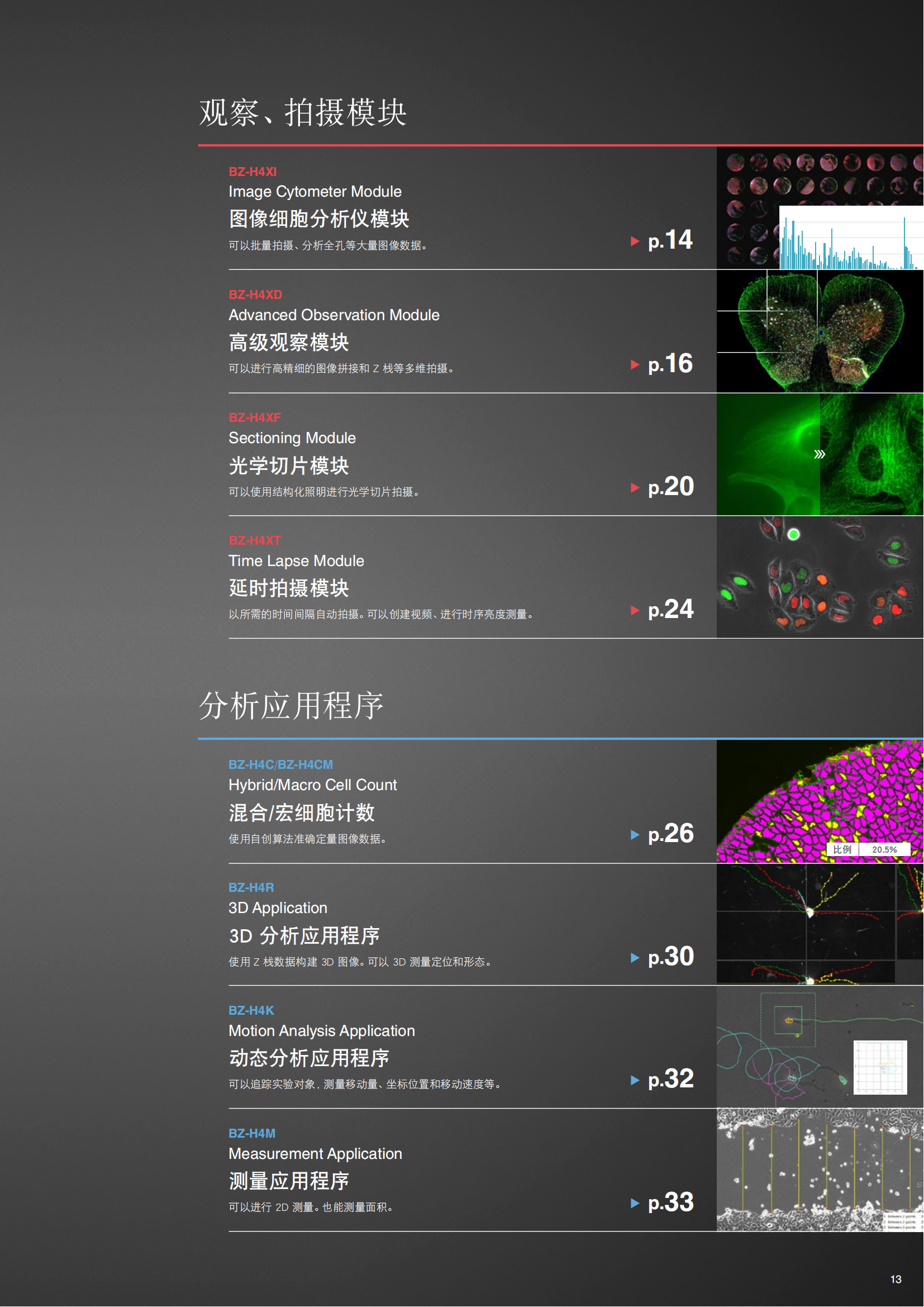This screenshot has width=924, height=1307.
Task: Select the Time Lapse Module cell image
Action: click(820, 577)
